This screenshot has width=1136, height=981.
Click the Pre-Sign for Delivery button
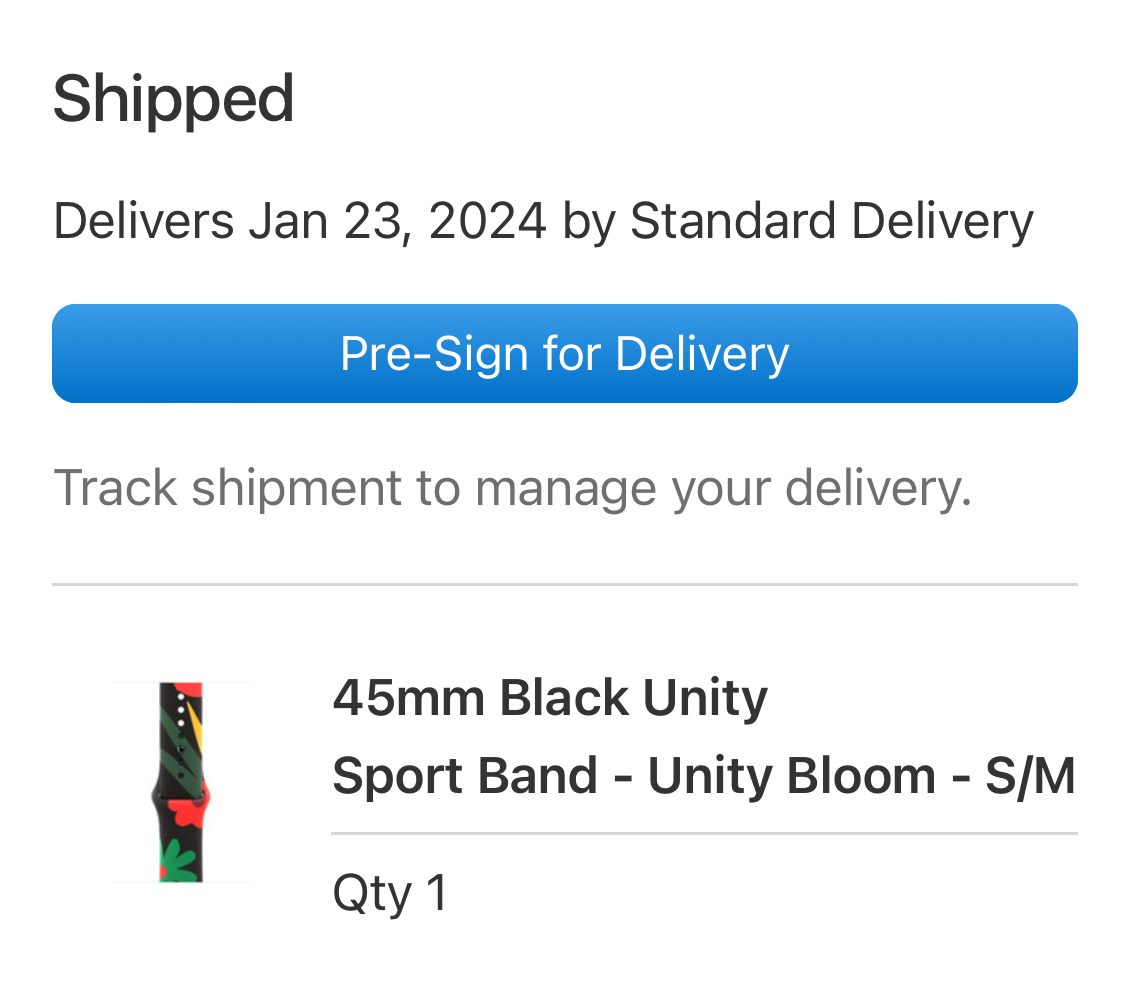[x=564, y=354]
